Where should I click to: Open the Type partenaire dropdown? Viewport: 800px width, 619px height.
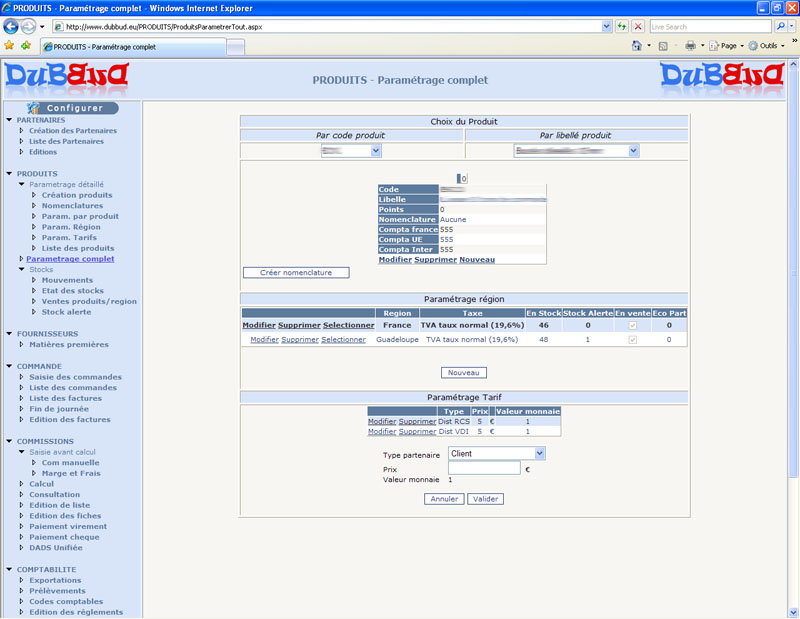click(496, 453)
